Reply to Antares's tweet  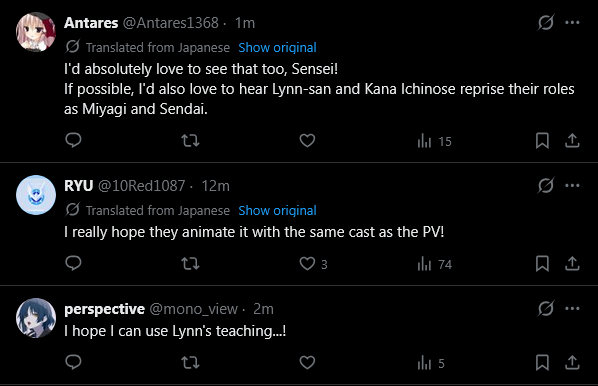(73, 140)
